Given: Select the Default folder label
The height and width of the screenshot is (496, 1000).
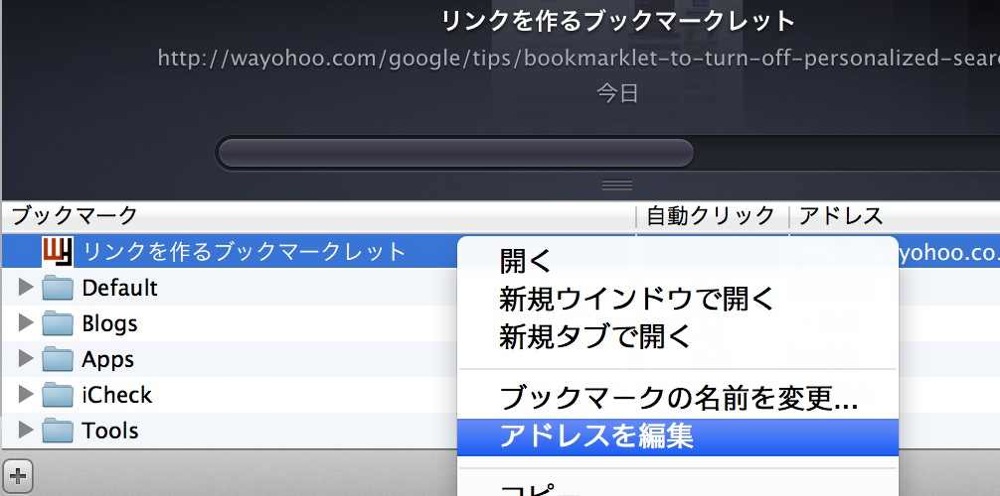Looking at the screenshot, I should pos(119,288).
